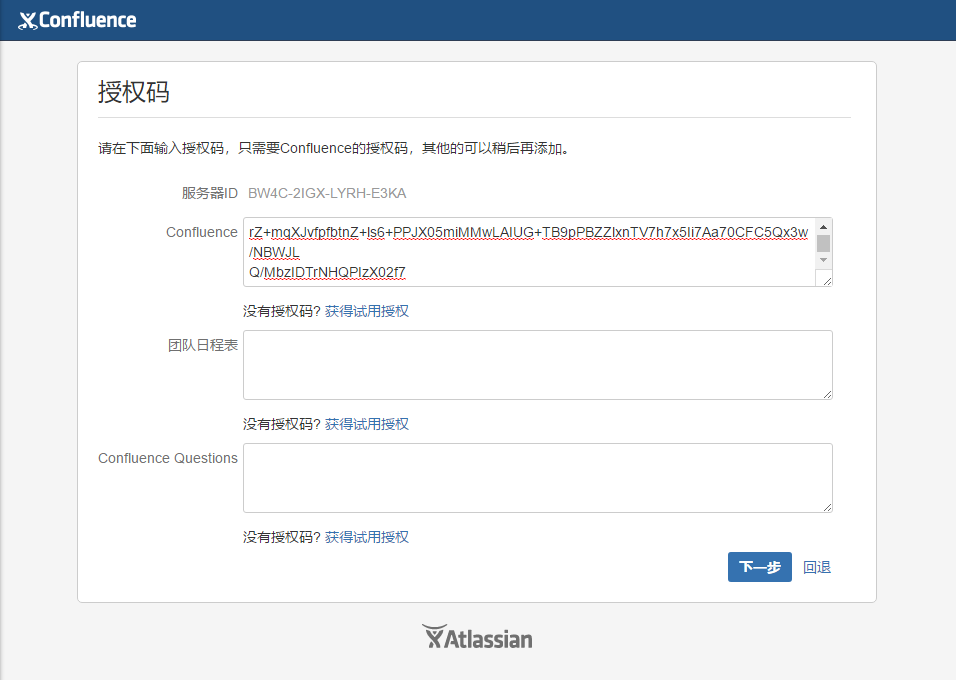Open 获得试用授权 link below Confluence Questions field
This screenshot has width=956, height=680.
click(x=366, y=537)
